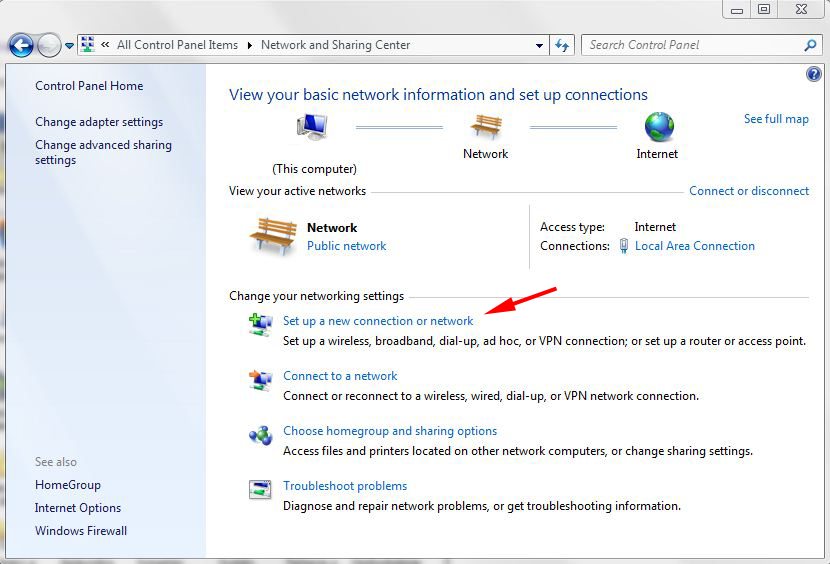Click the Troubleshoot problems icon
The width and height of the screenshot is (830, 564).
point(260,489)
